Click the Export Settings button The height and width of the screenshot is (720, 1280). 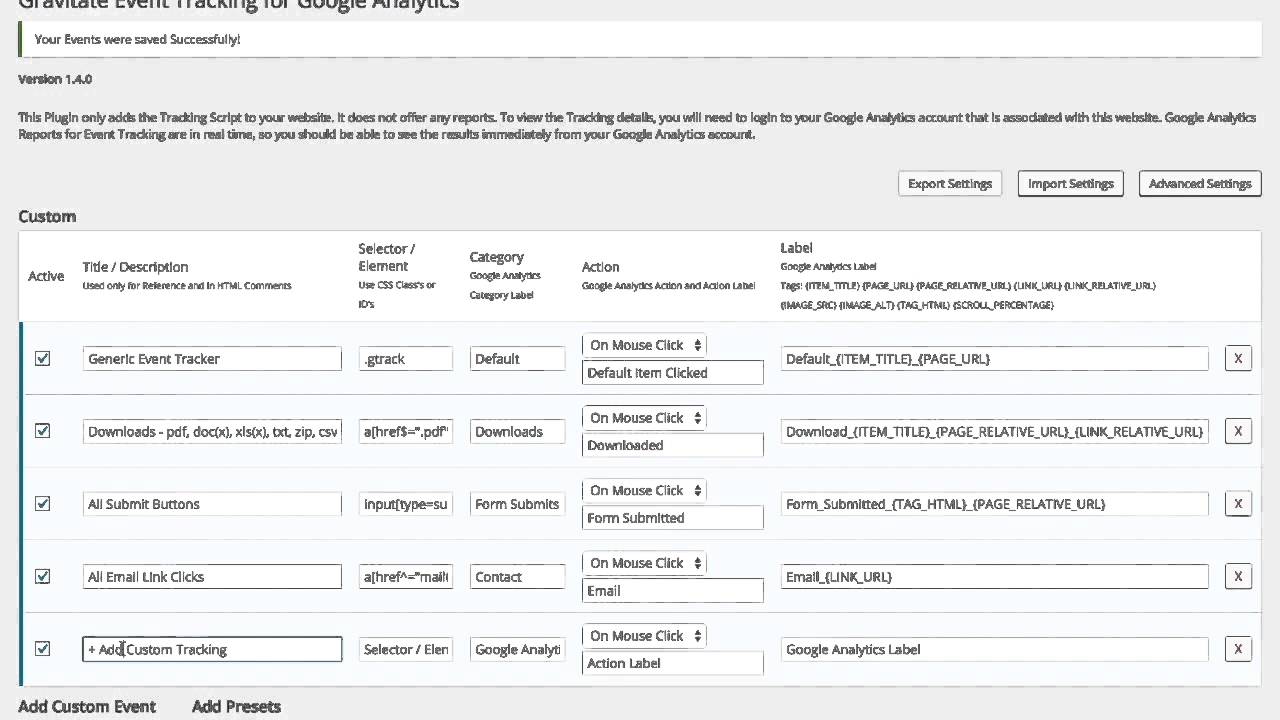[949, 184]
